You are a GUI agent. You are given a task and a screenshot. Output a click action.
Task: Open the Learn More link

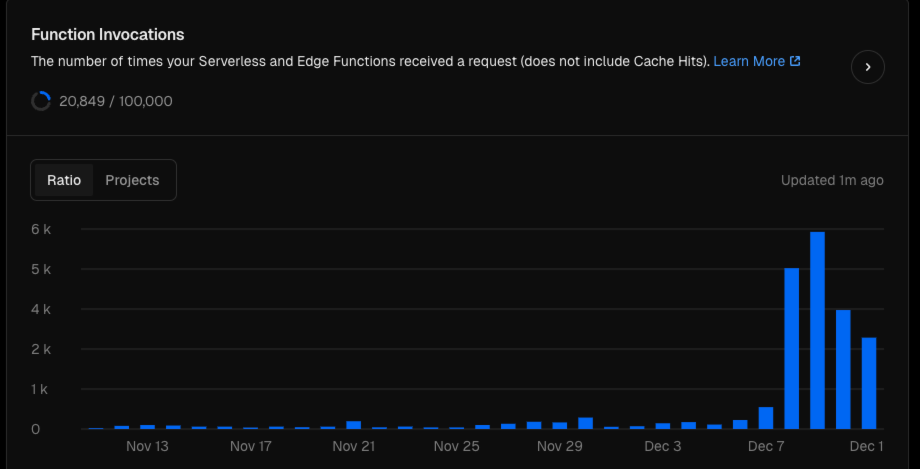pos(749,61)
